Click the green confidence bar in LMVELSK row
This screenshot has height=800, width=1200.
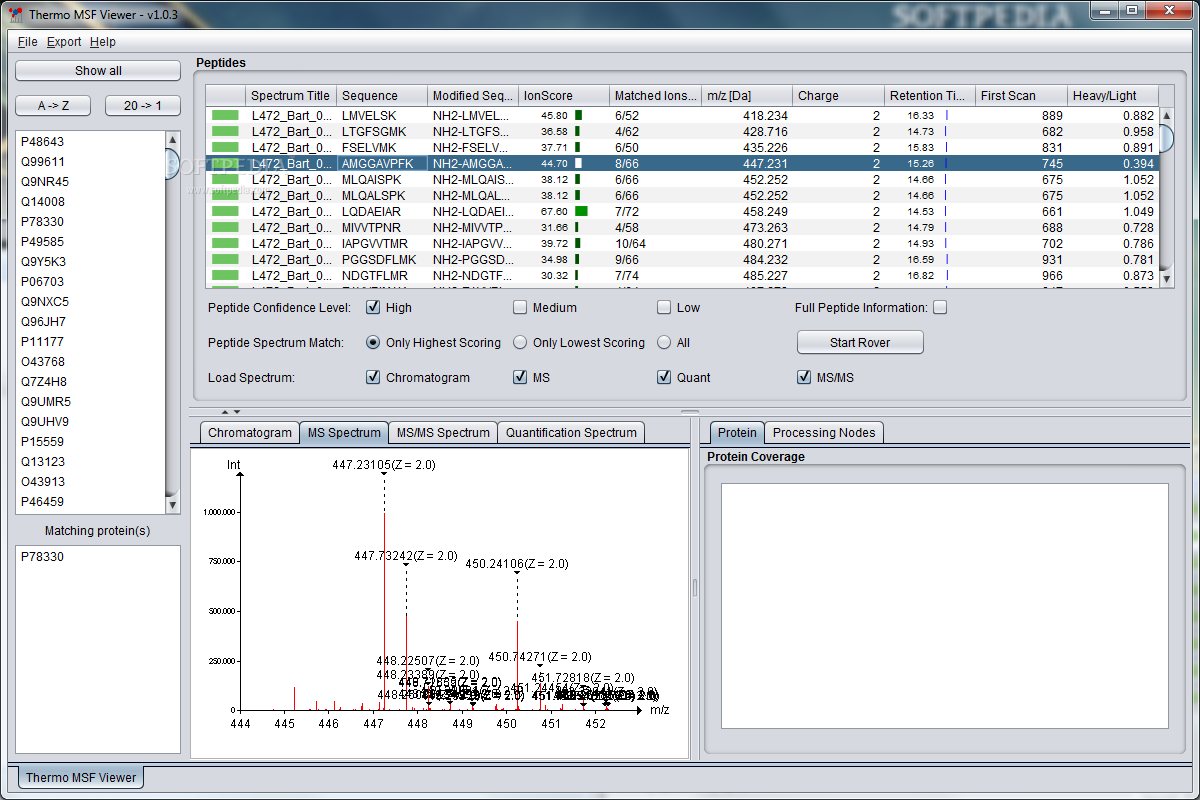[225, 115]
